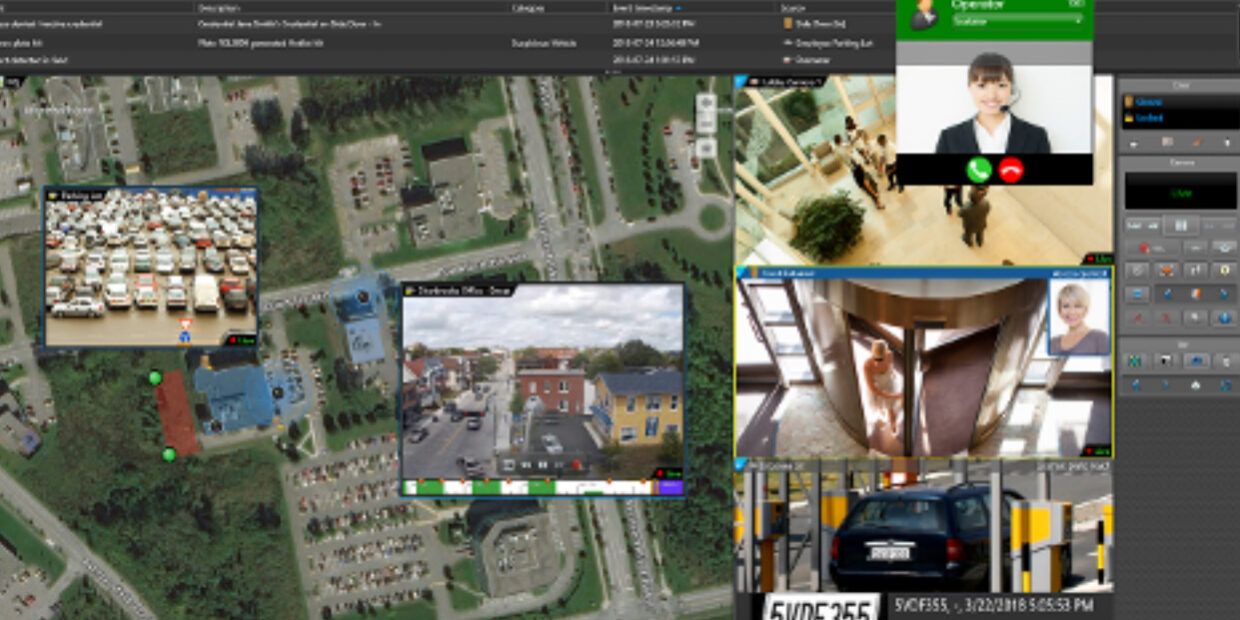Select the license plate camera tile
Image resolution: width=1240 pixels, height=620 pixels.
click(x=923, y=530)
